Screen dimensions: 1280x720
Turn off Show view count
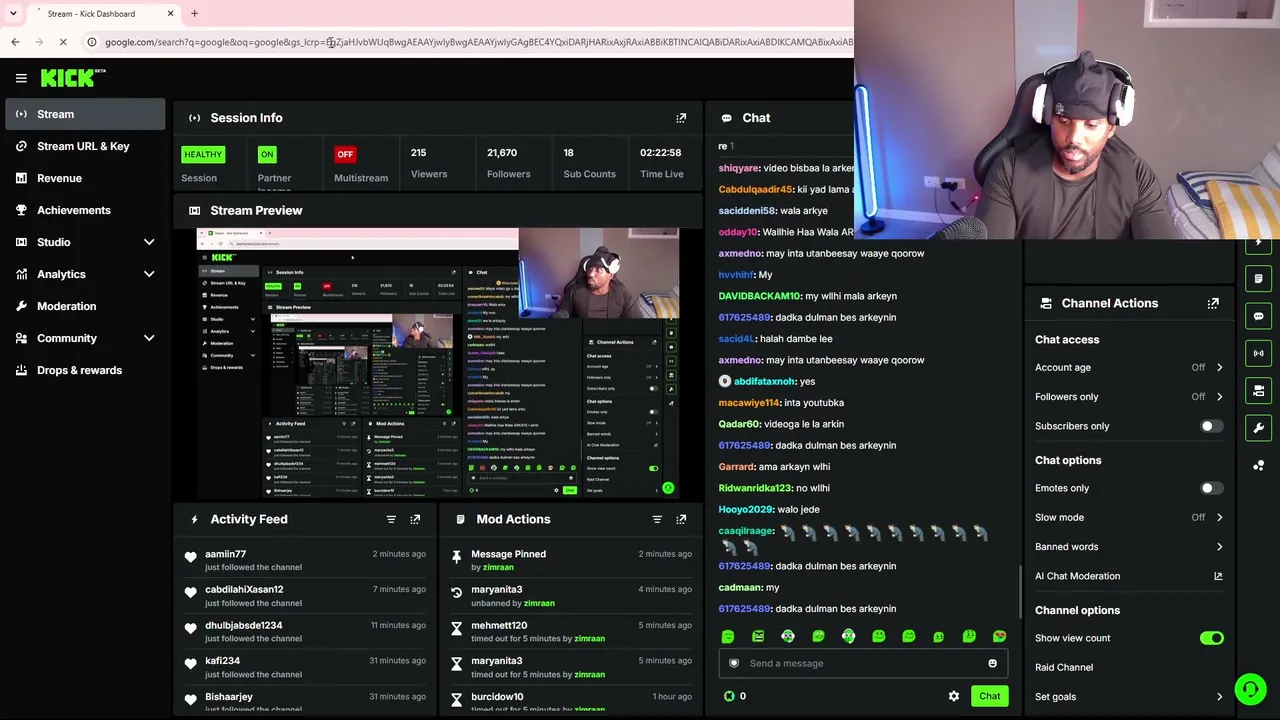pyautogui.click(x=1211, y=638)
